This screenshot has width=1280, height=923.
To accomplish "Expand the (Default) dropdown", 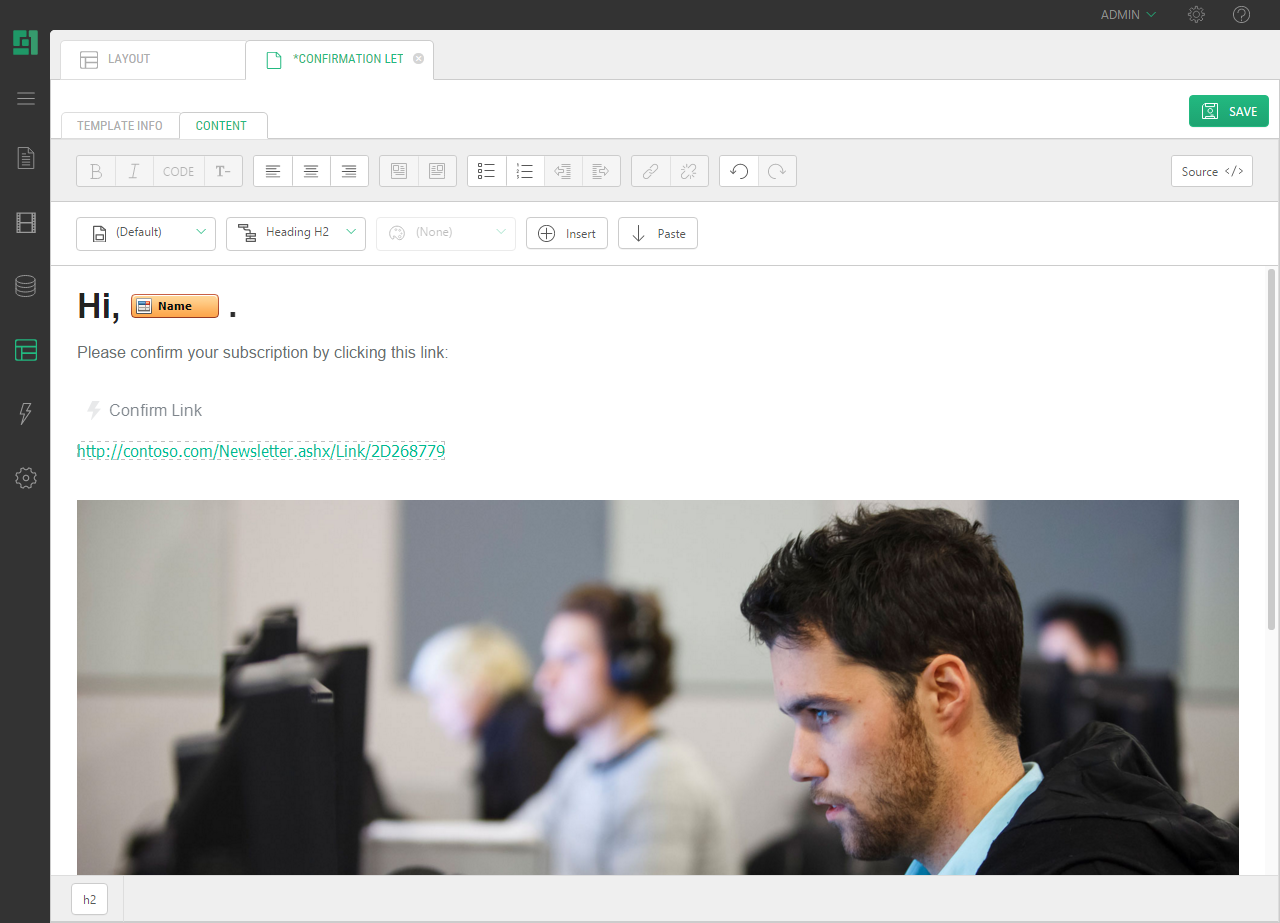I will [146, 233].
